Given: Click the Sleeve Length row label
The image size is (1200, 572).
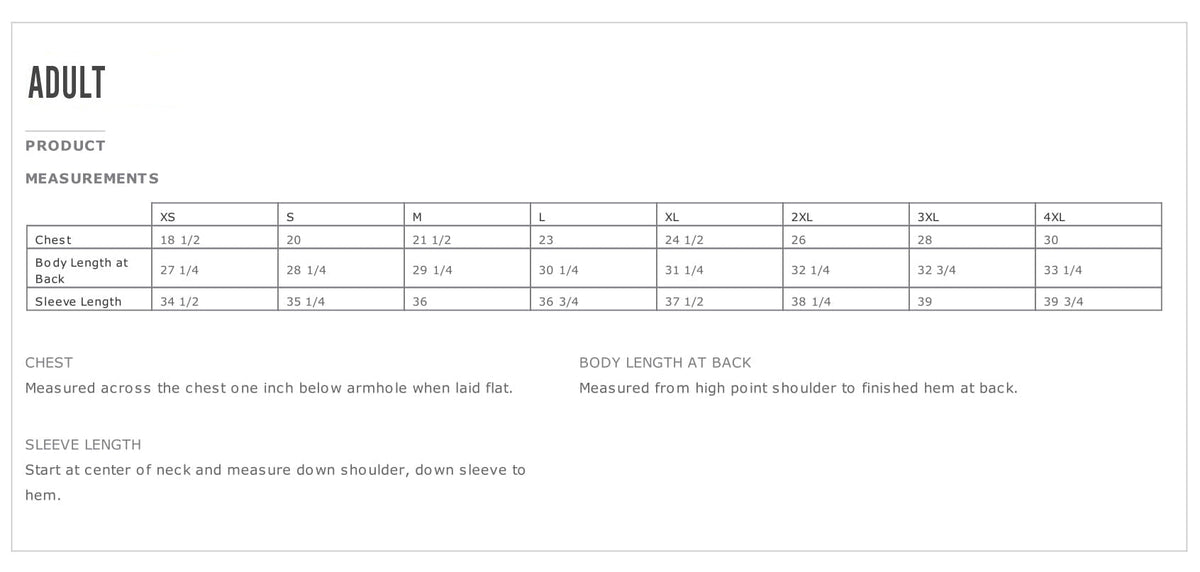Looking at the screenshot, I should click(78, 302).
